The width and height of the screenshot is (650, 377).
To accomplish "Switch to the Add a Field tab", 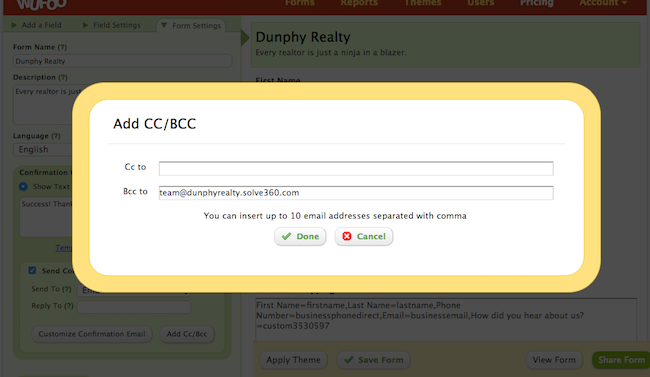I will click(x=36, y=25).
